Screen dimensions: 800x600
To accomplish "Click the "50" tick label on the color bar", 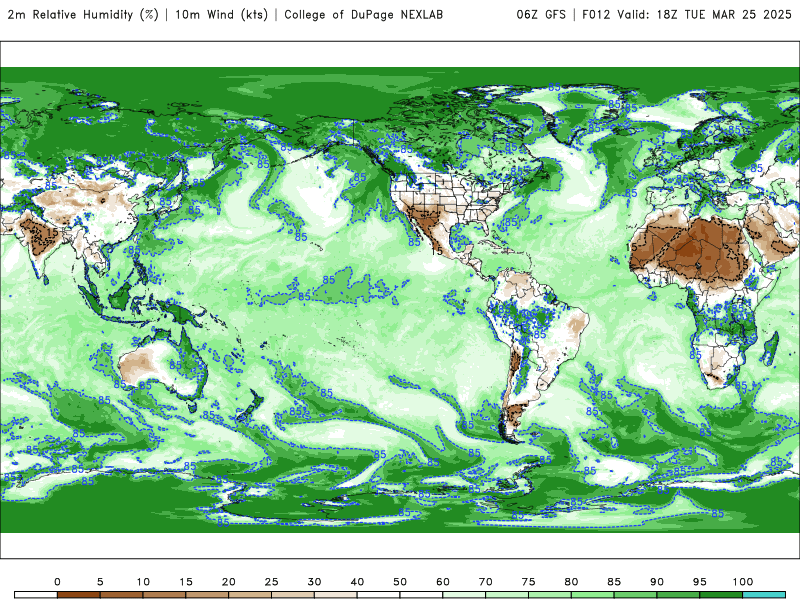I will pyautogui.click(x=400, y=582).
